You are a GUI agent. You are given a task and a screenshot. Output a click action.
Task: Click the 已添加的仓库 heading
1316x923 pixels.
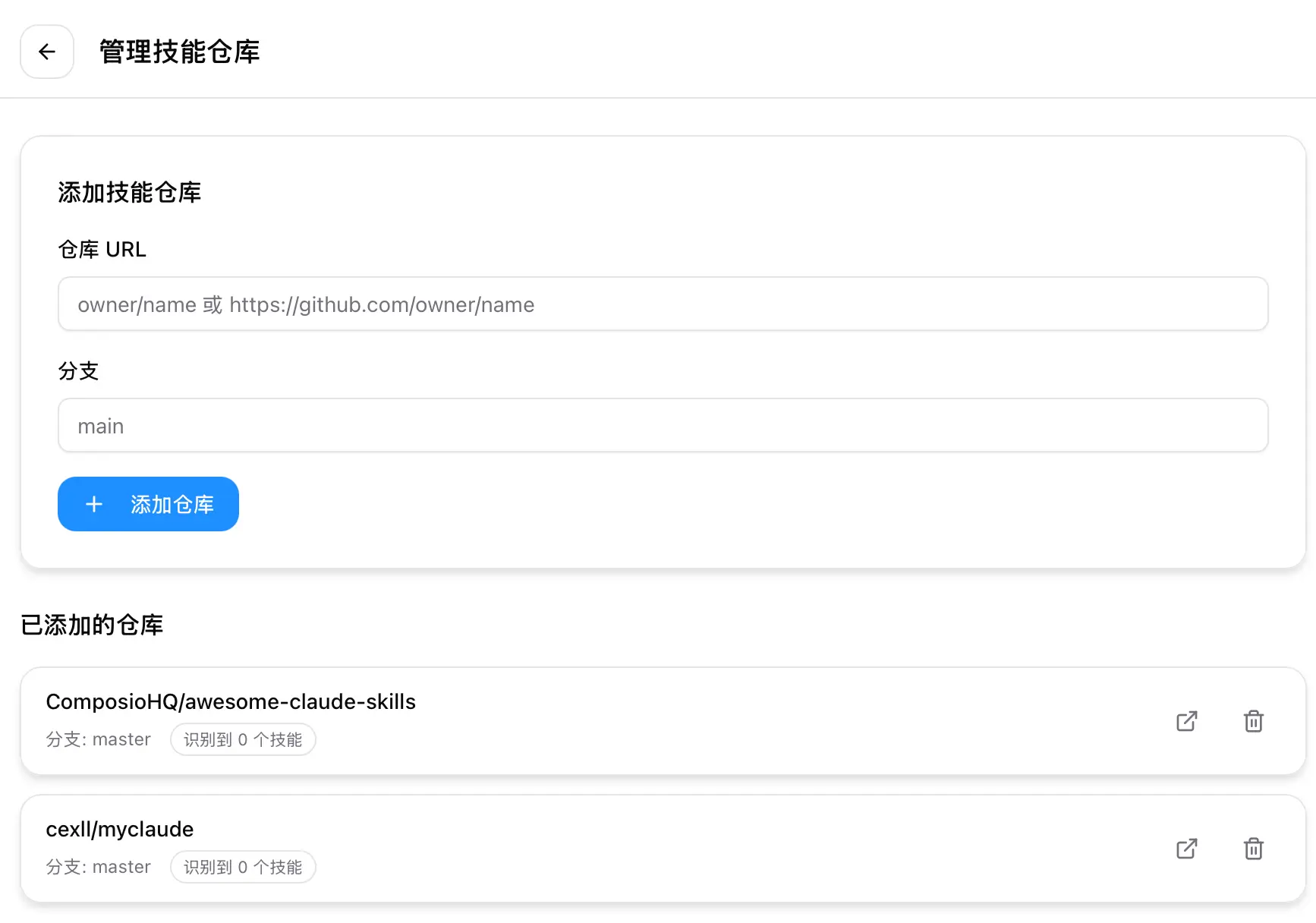pos(92,625)
